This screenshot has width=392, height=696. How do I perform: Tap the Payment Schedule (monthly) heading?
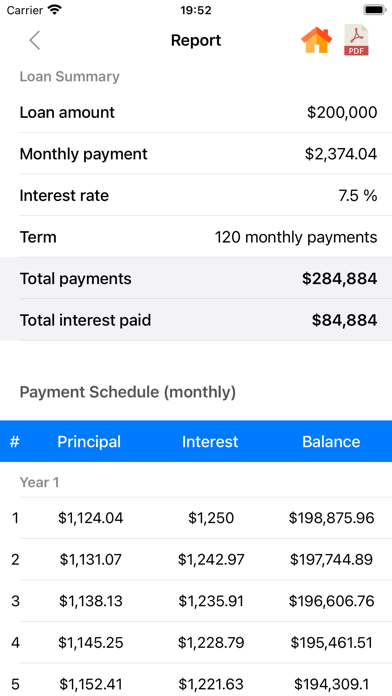128,392
